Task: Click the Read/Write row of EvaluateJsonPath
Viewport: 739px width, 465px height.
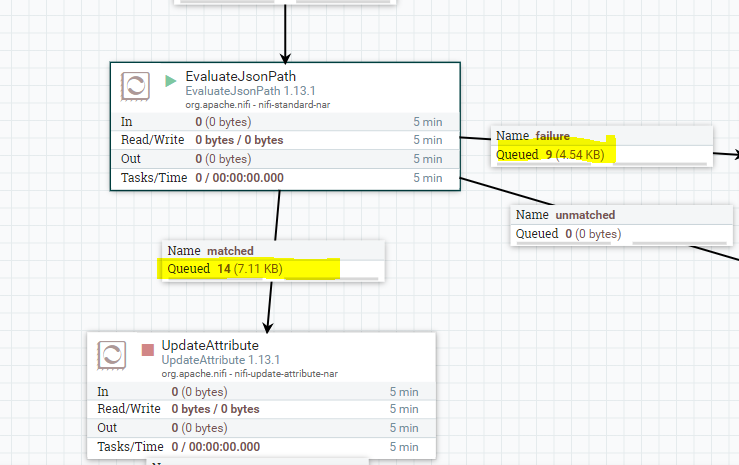Action: tap(285, 140)
